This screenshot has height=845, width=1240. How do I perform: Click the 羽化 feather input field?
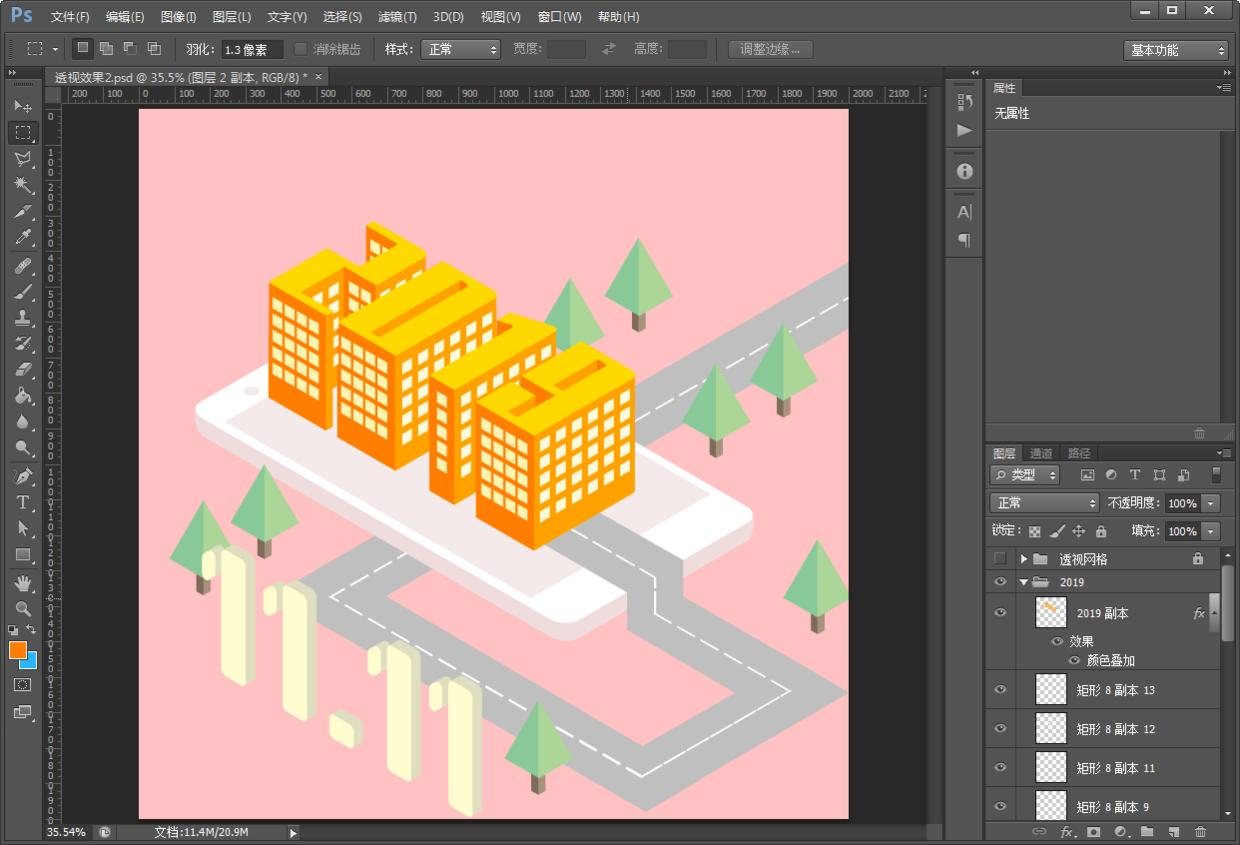point(252,49)
